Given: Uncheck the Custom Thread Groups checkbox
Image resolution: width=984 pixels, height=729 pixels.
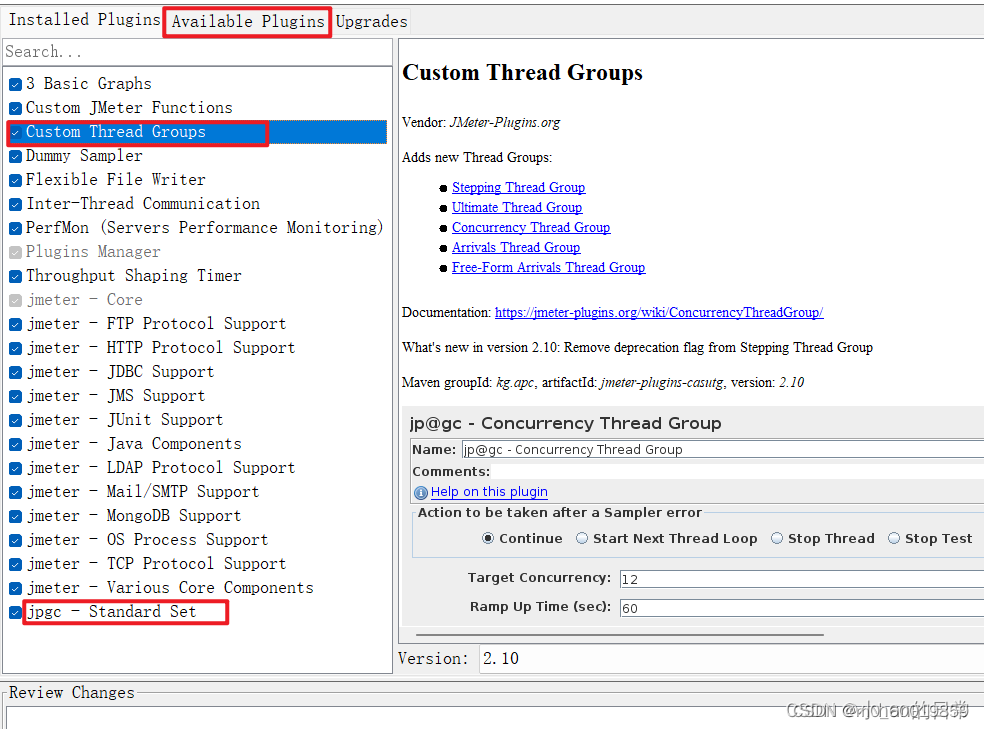Looking at the screenshot, I should (16, 132).
